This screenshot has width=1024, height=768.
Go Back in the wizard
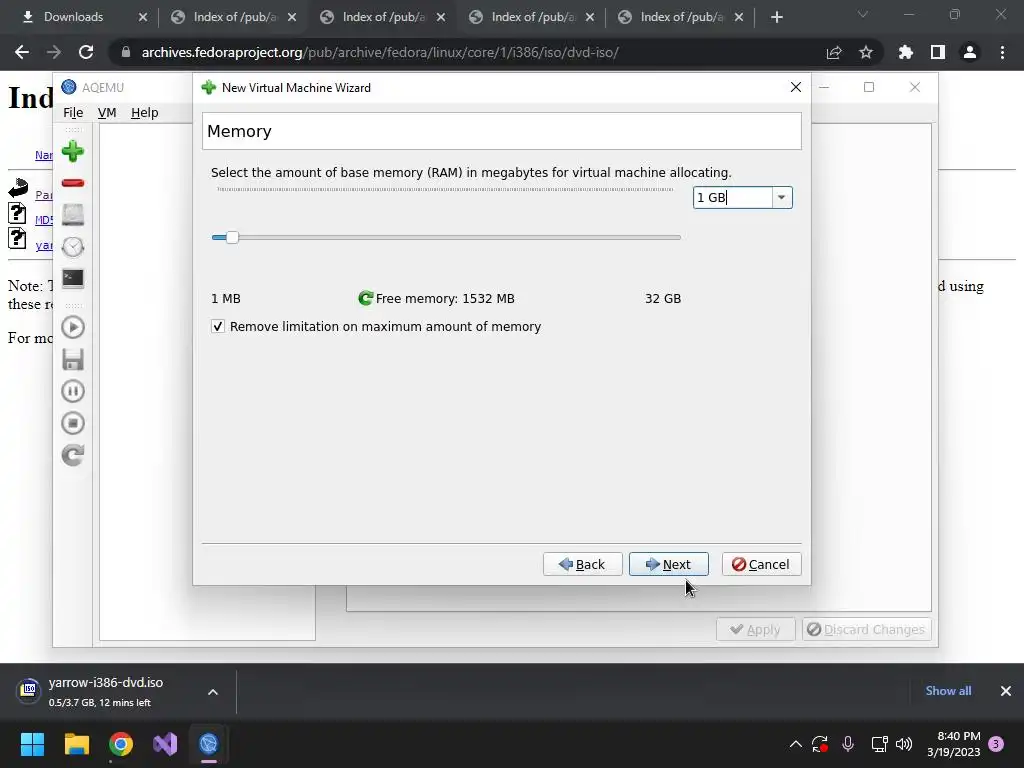(583, 564)
